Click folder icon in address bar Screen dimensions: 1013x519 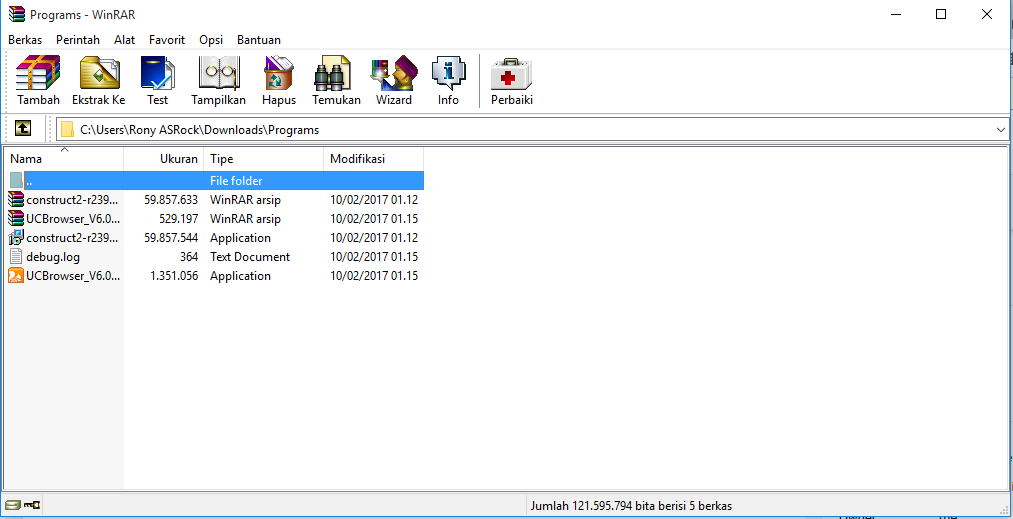pyautogui.click(x=67, y=130)
